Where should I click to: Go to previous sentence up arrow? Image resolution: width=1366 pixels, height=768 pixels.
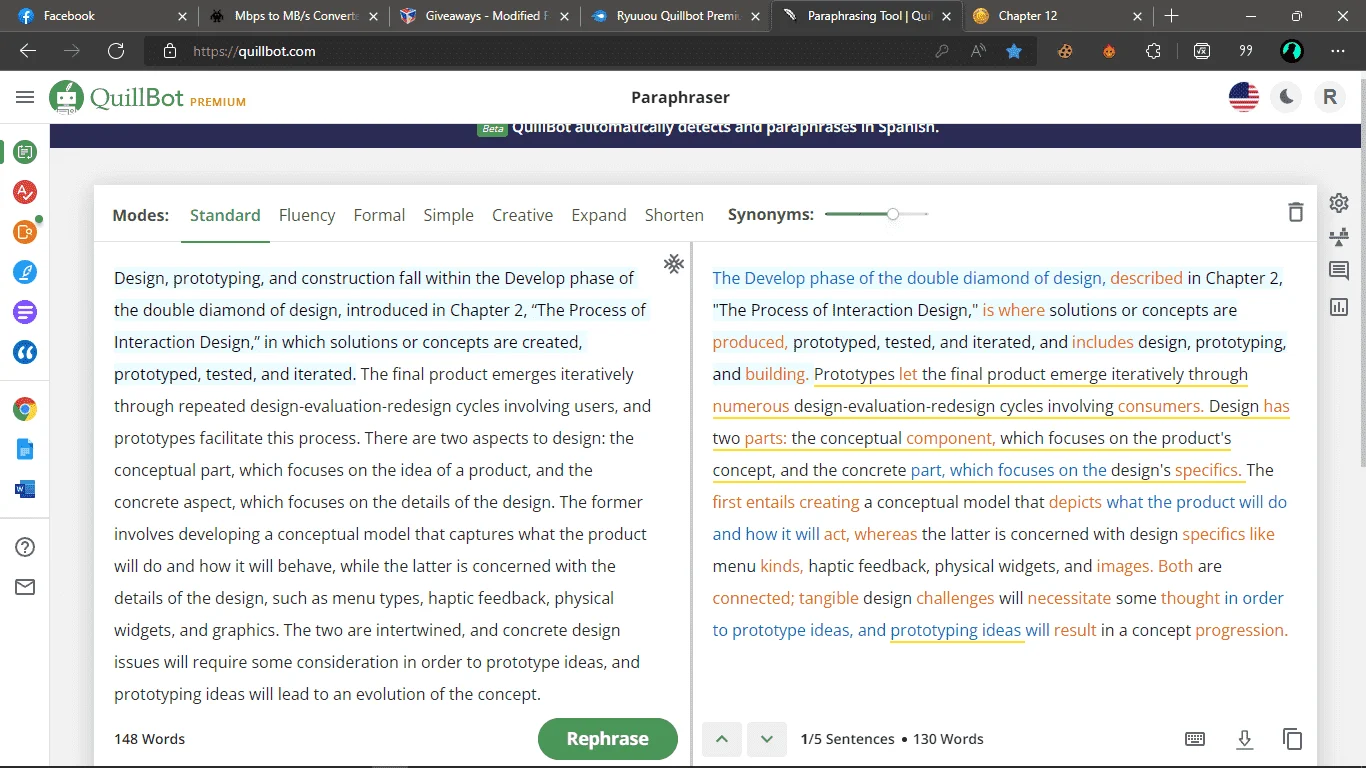click(x=722, y=739)
